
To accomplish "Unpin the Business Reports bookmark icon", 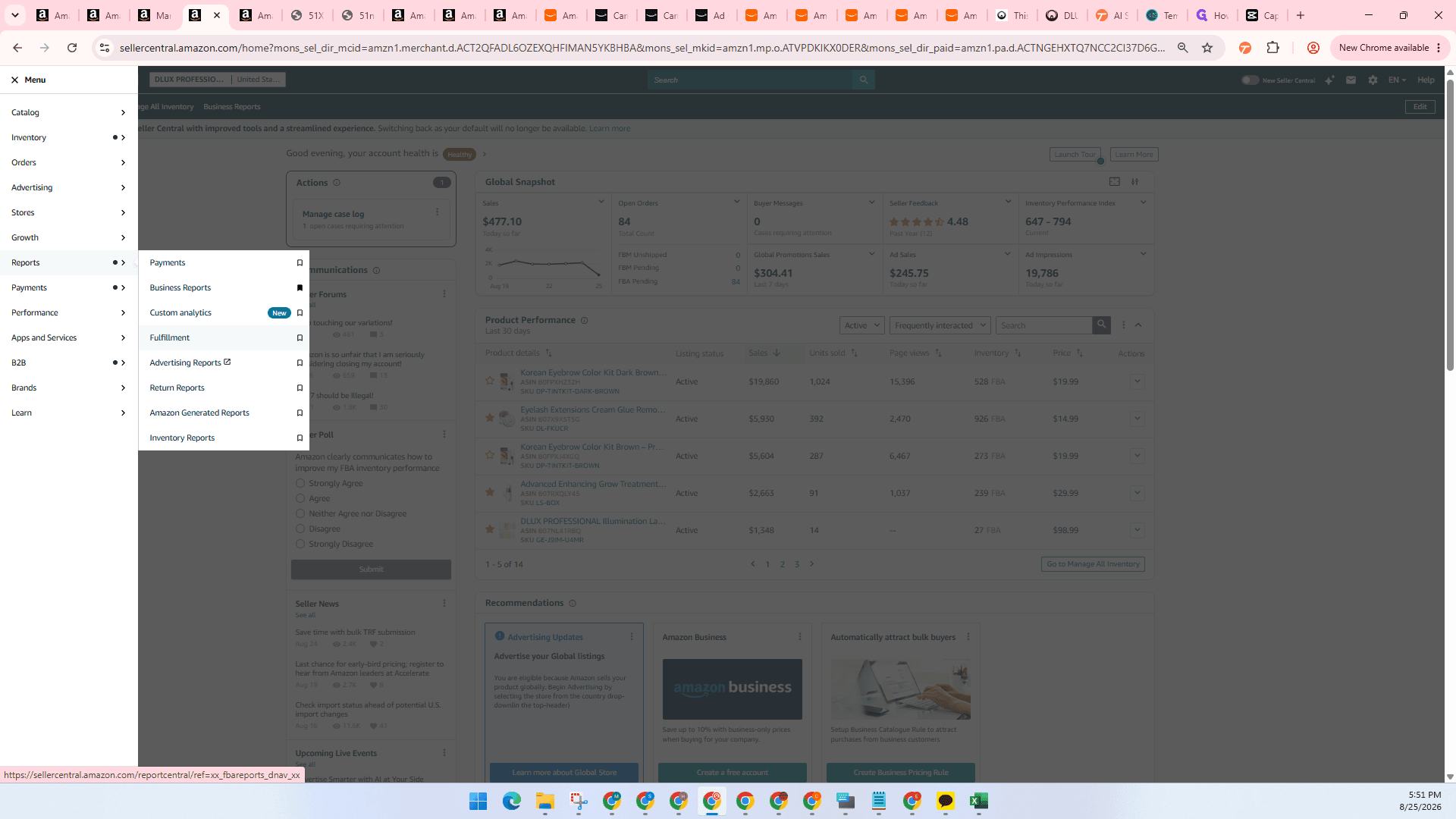I will click(300, 288).
